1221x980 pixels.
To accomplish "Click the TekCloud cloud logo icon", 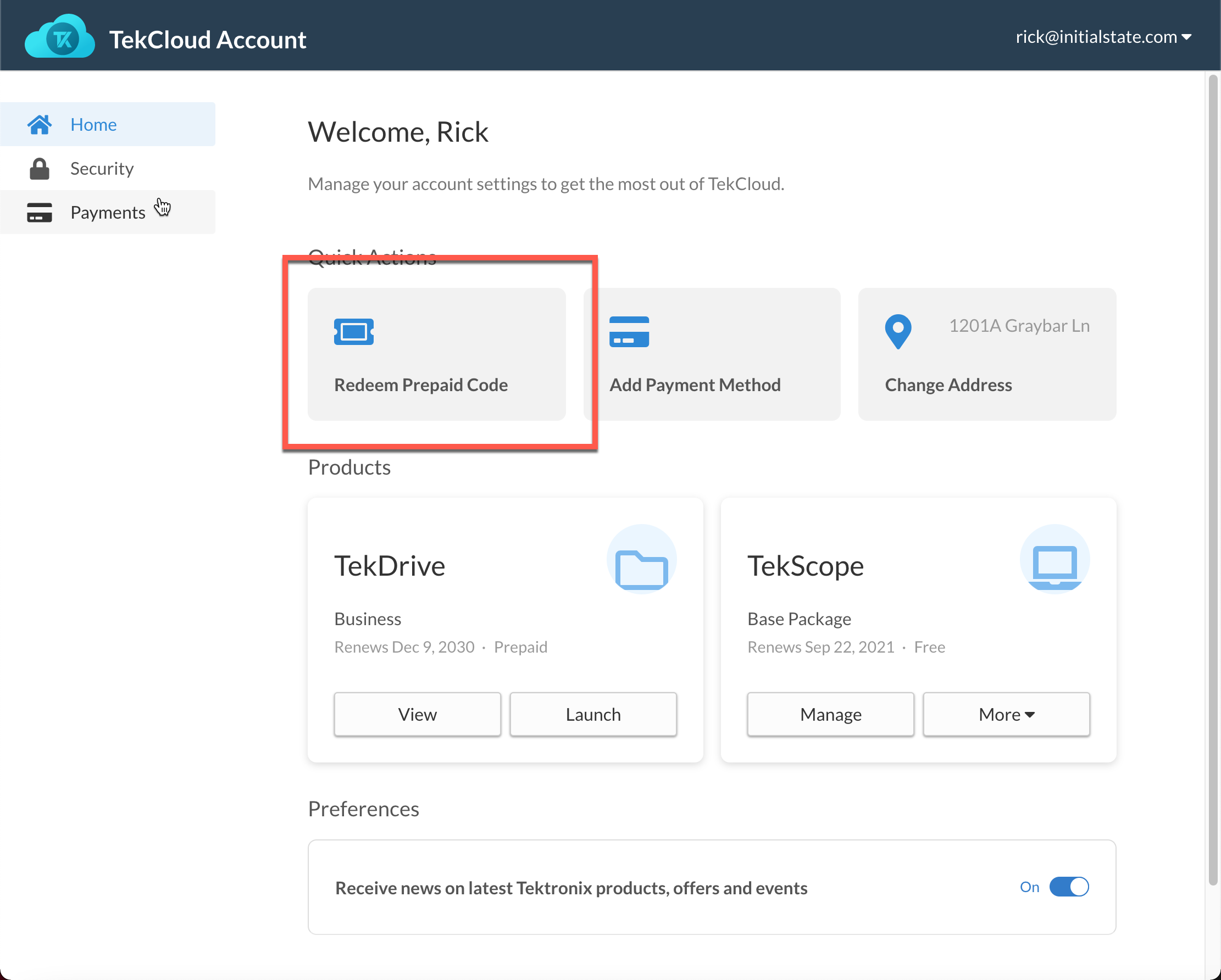I will (x=59, y=37).
